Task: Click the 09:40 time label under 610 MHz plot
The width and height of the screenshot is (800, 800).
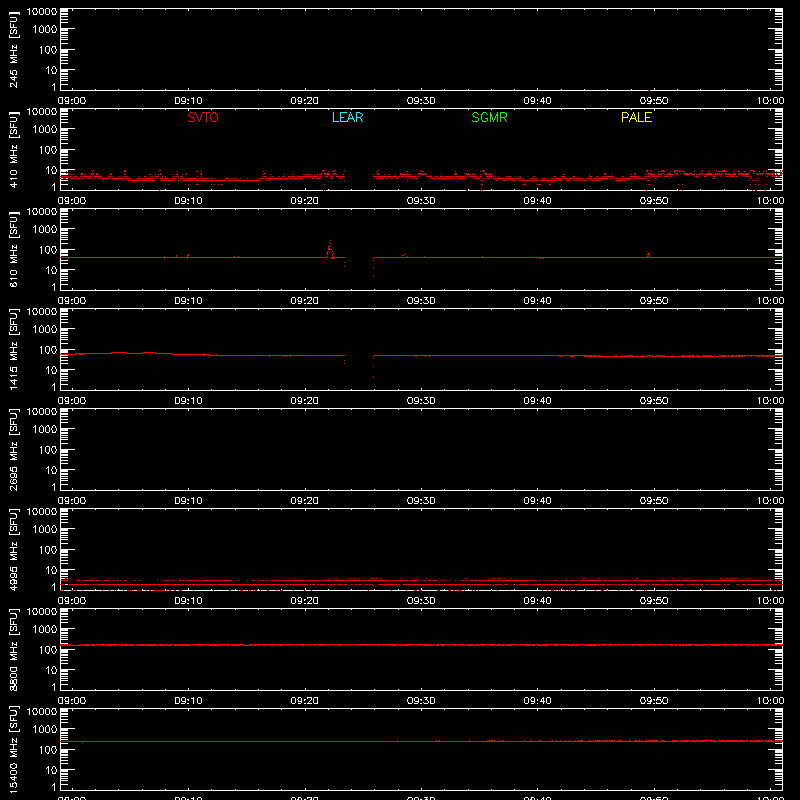Action: 537,301
